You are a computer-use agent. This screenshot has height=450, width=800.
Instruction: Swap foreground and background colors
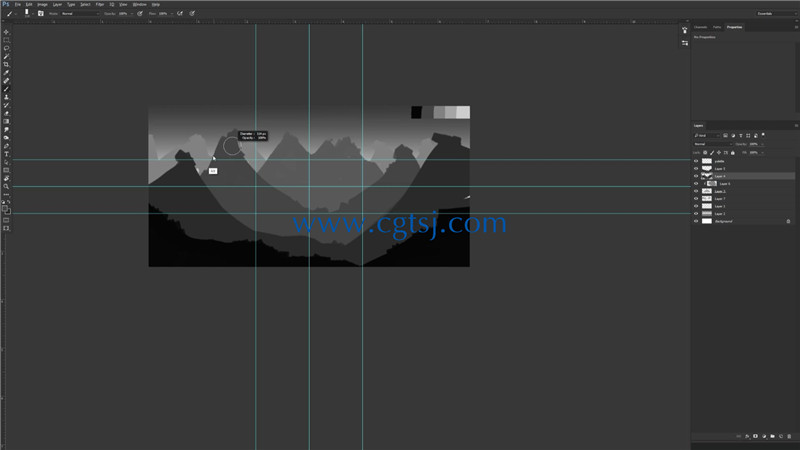click(x=9, y=202)
